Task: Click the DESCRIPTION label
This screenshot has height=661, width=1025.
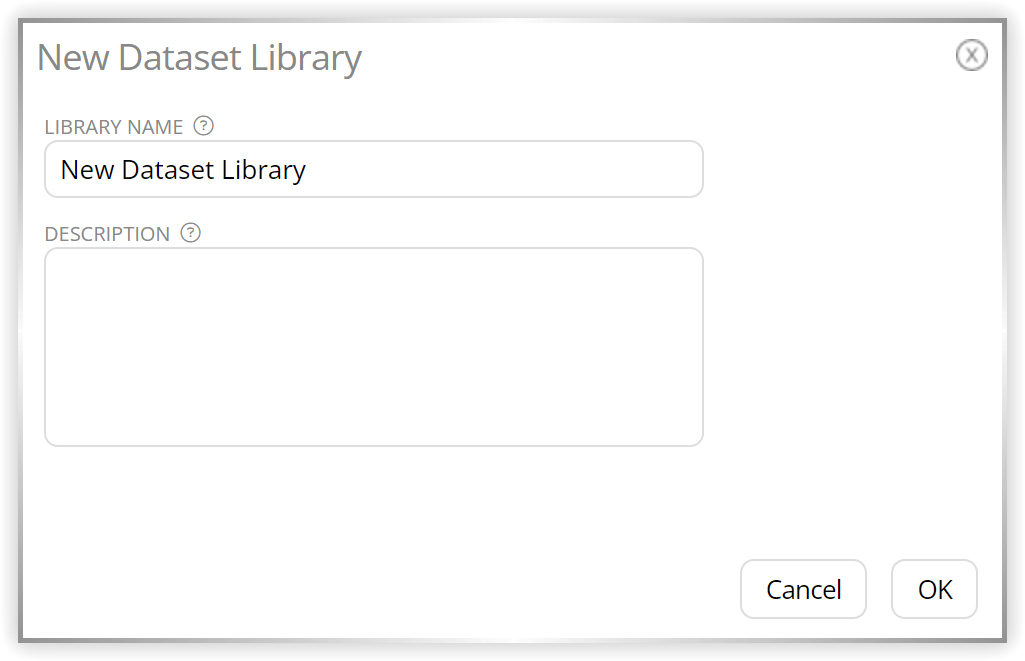Action: click(107, 234)
